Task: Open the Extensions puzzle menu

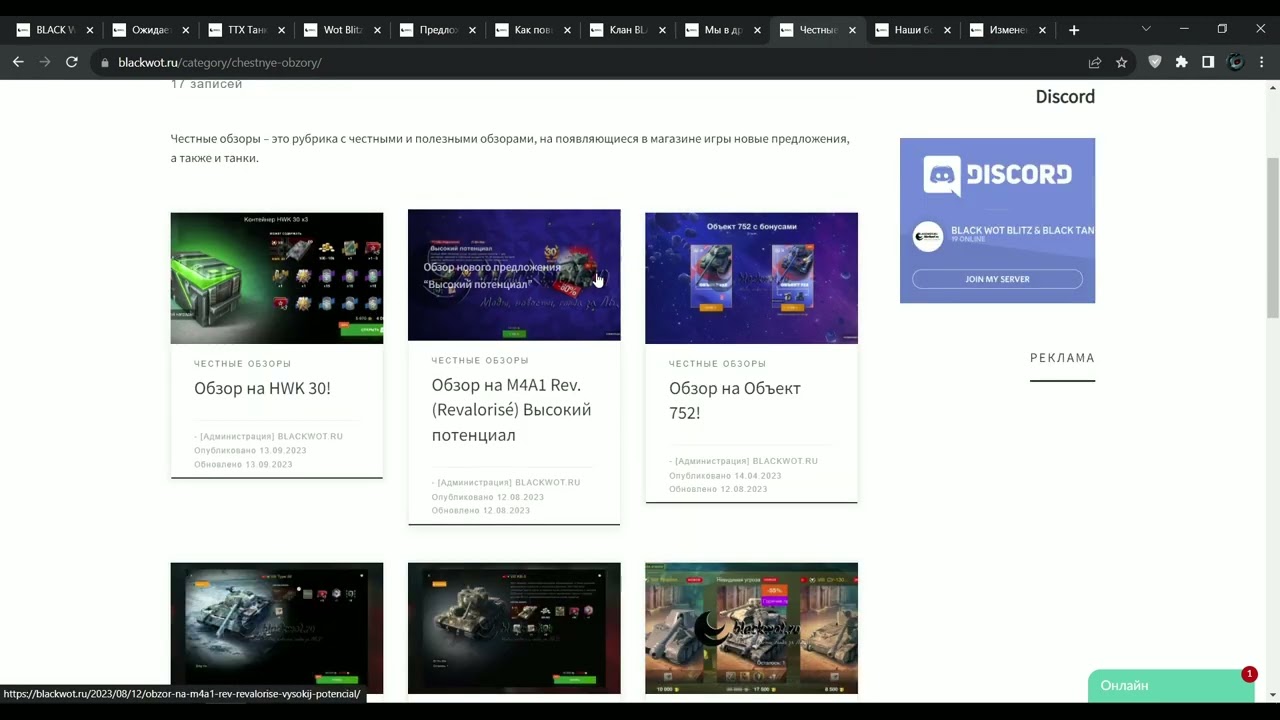Action: pyautogui.click(x=1182, y=62)
